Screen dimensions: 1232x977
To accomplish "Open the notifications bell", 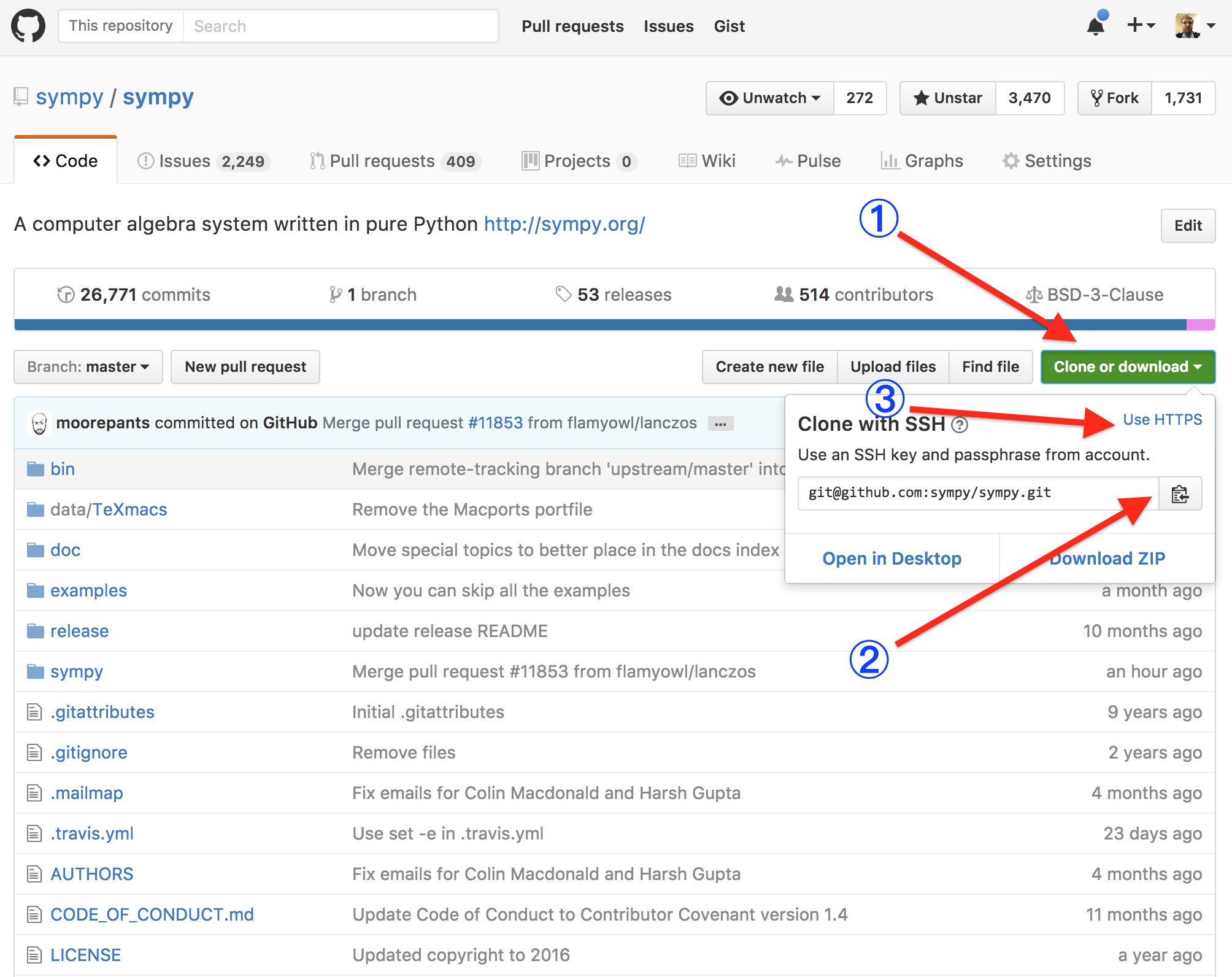I will click(1096, 26).
